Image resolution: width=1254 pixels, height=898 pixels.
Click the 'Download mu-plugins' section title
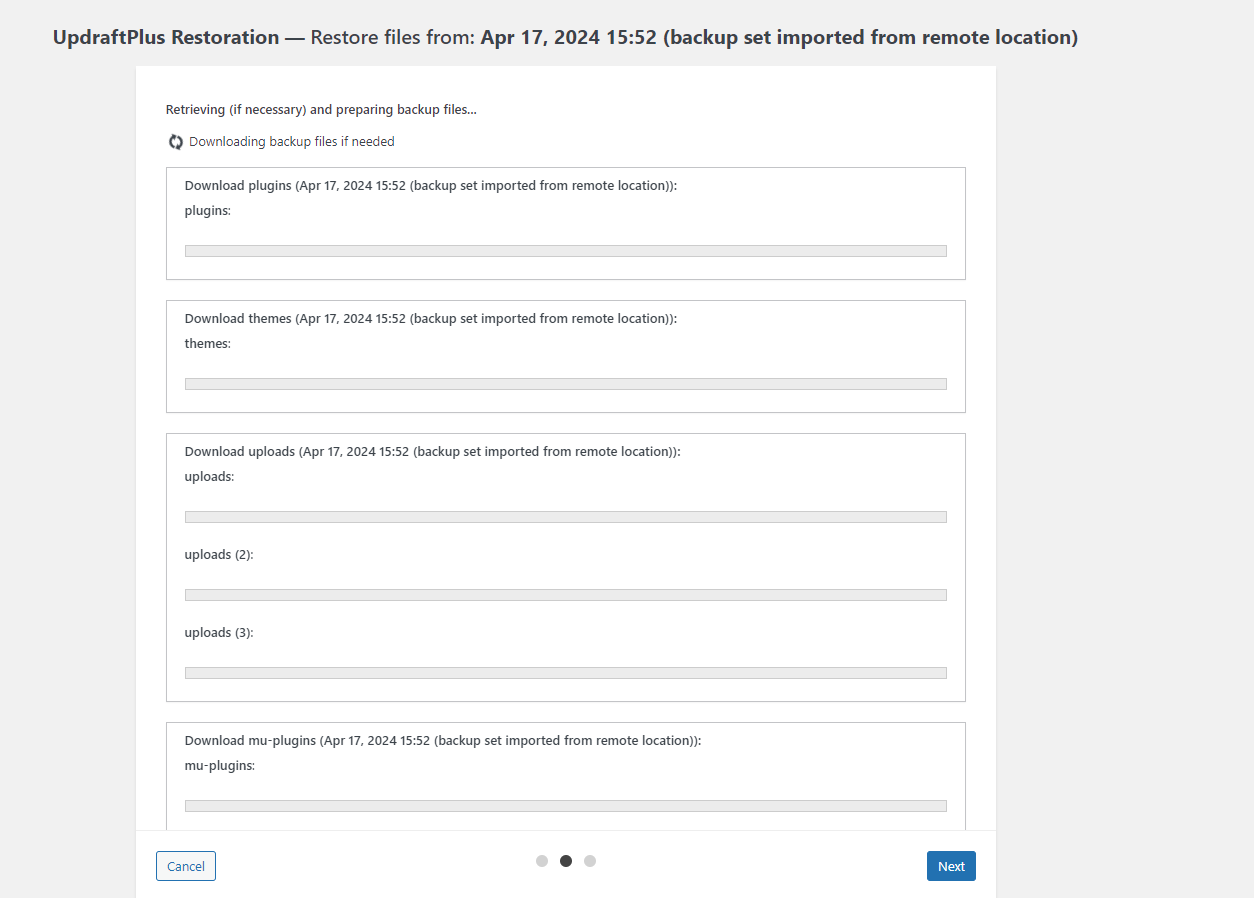pyautogui.click(x=443, y=741)
